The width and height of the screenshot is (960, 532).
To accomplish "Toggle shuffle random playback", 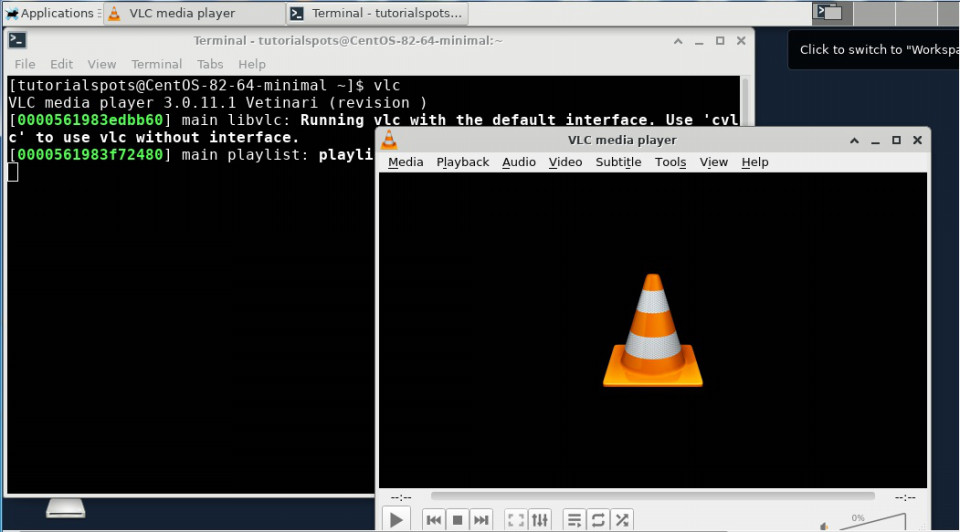I will coord(622,520).
